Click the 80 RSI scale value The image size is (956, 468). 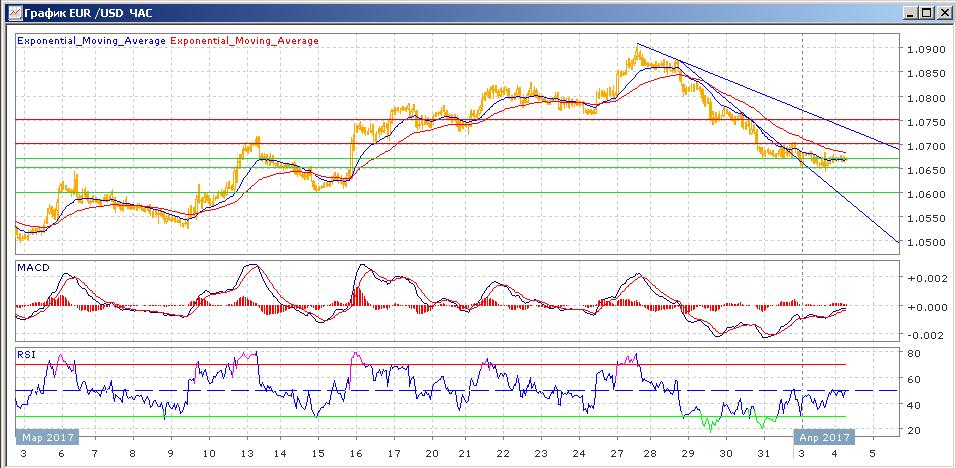point(913,353)
